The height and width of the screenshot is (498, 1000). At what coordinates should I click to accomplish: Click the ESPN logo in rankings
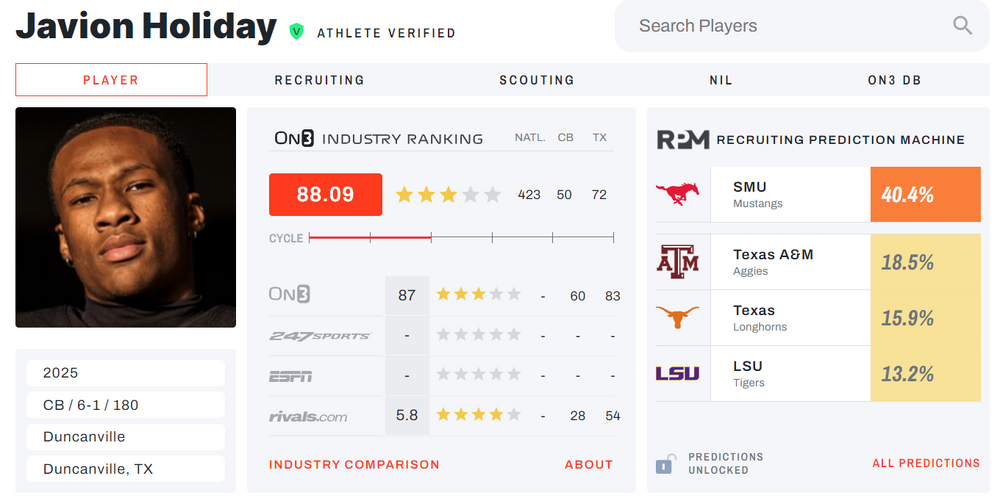(x=290, y=376)
